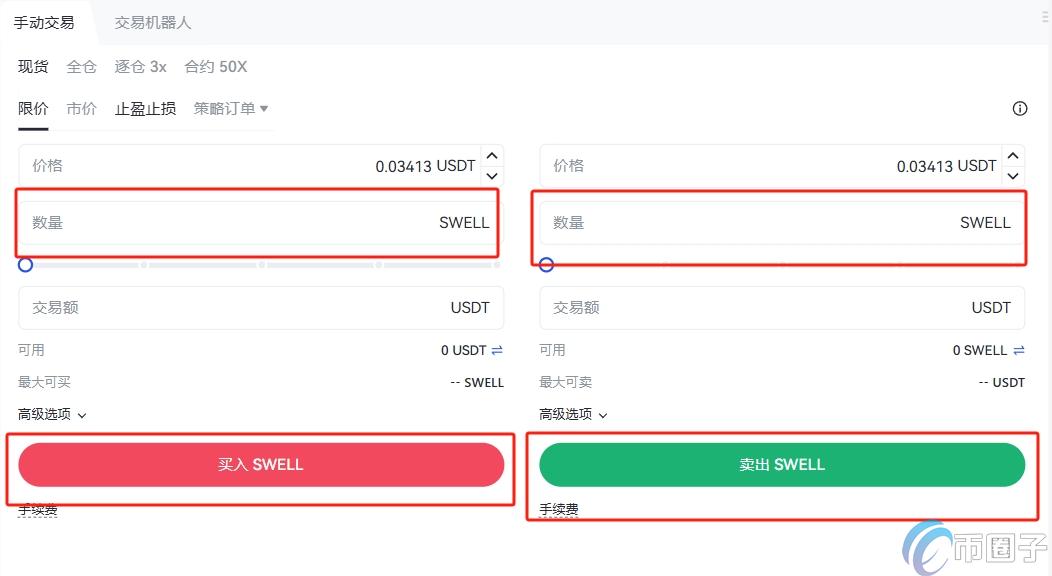Click the 卖出 SWELL button

[x=782, y=464]
